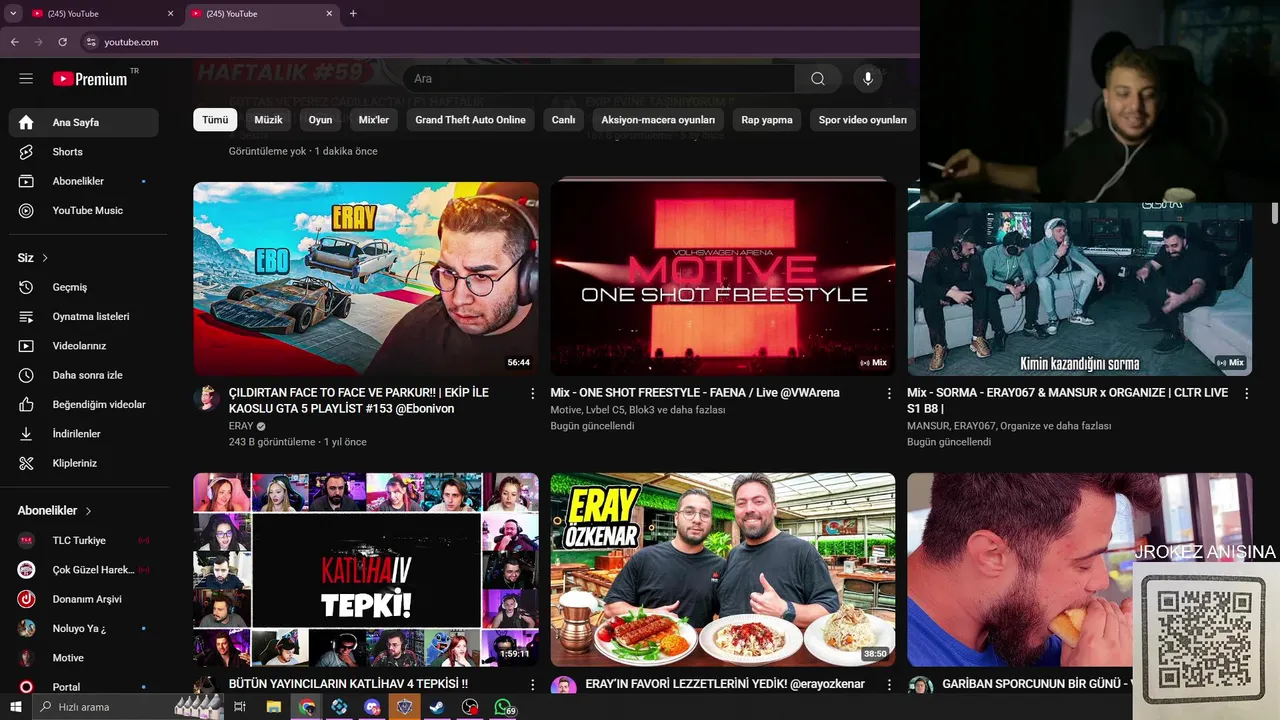Open Çok Güzel Hareketler channel
The width and height of the screenshot is (1280, 720).
[84, 570]
